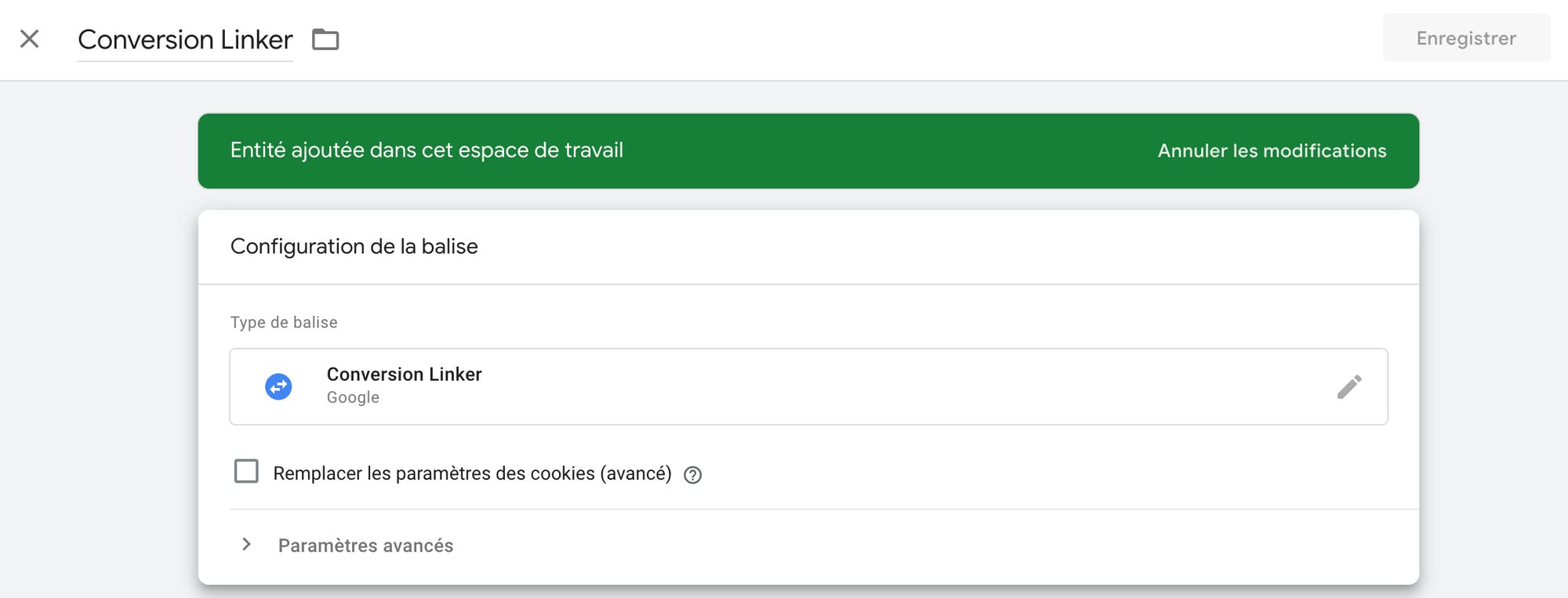The height and width of the screenshot is (598, 1568).
Task: Select the Conversion Linker tag type card
Action: pos(808,386)
